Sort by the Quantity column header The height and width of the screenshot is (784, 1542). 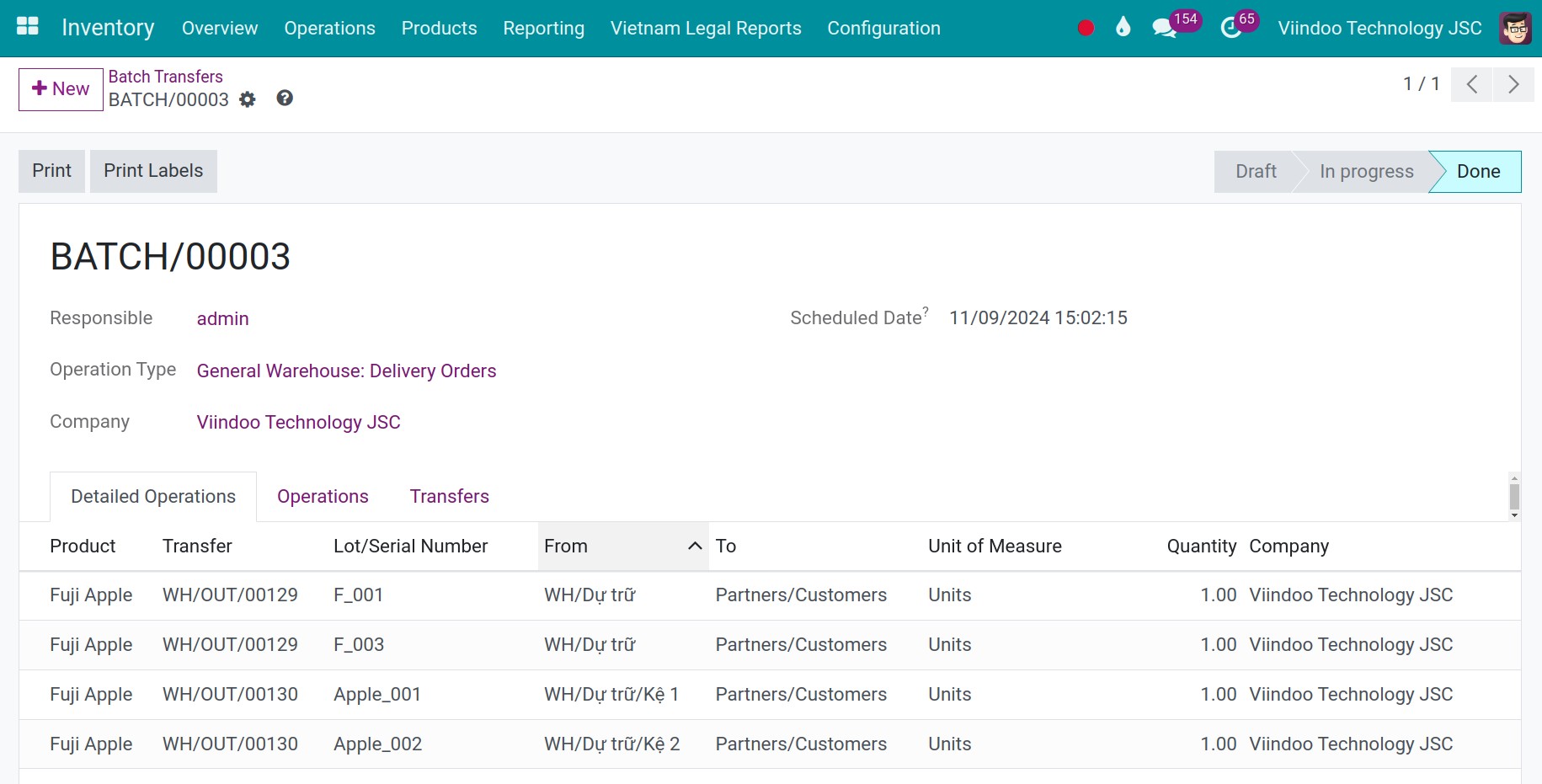click(x=1201, y=546)
